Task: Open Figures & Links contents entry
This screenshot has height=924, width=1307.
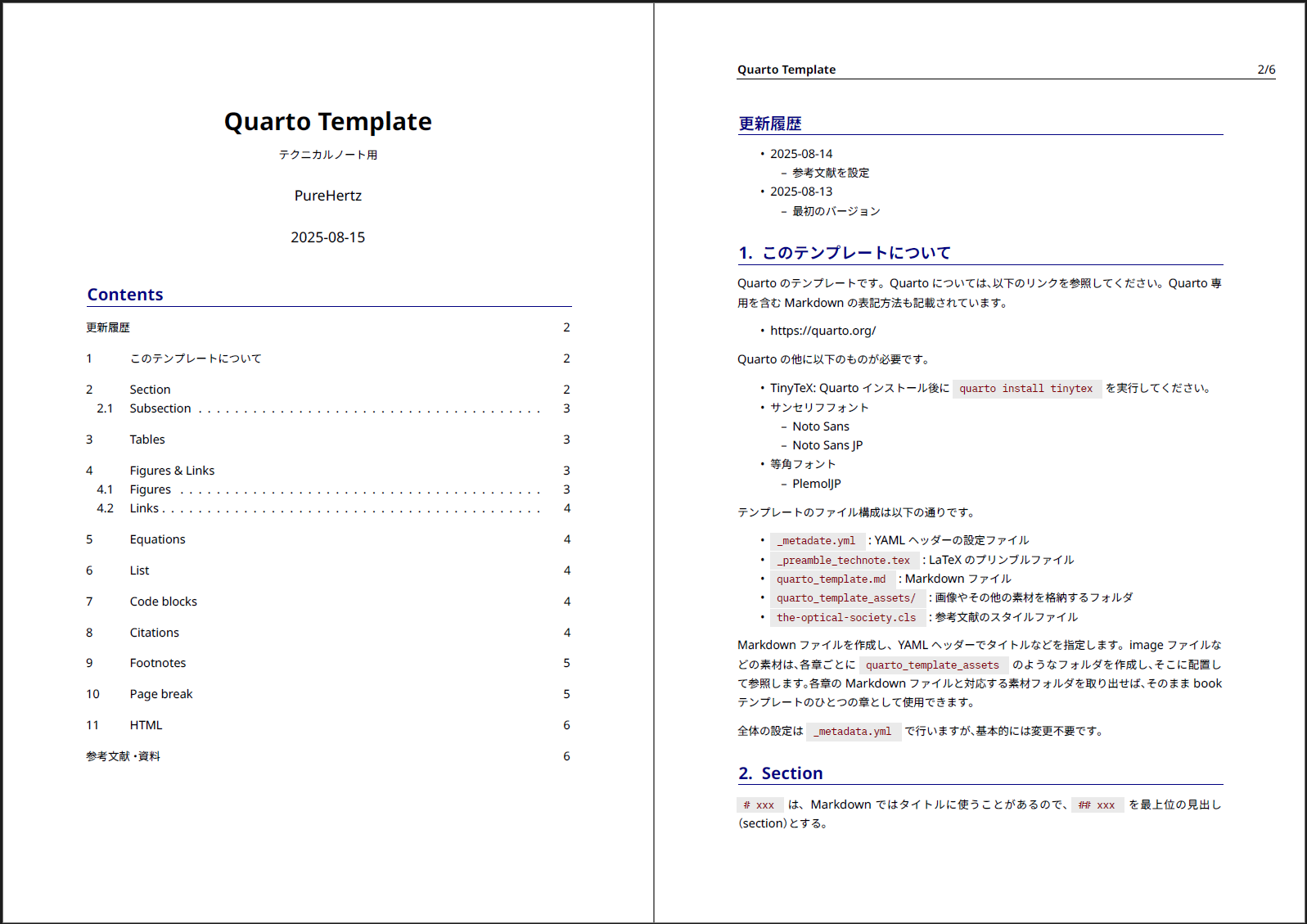Action: click(x=172, y=471)
